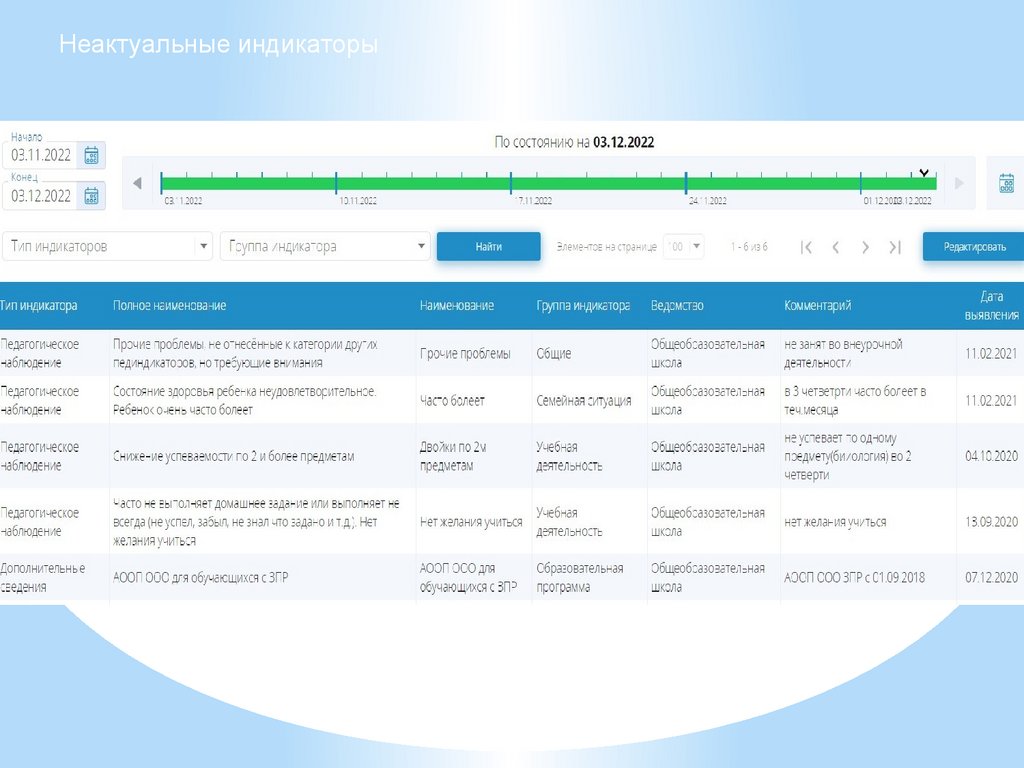Go to previous page of results
The image size is (1024, 768).
836,247
